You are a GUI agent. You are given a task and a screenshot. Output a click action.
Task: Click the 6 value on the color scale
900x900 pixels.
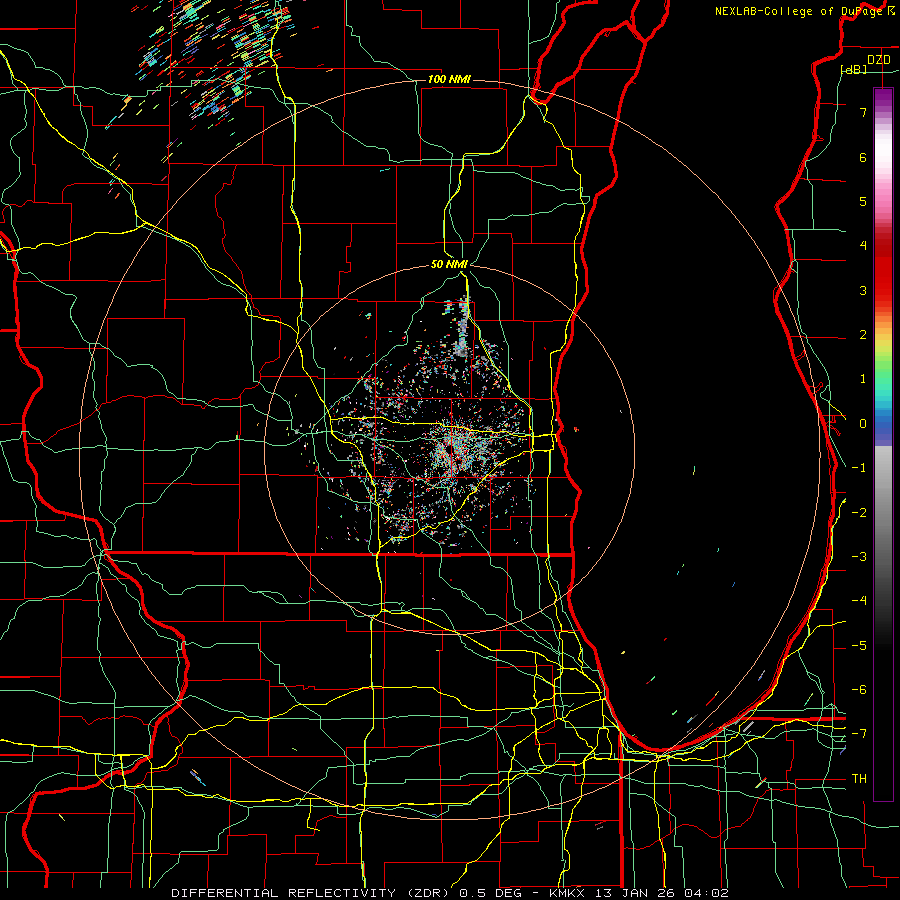tap(863, 157)
